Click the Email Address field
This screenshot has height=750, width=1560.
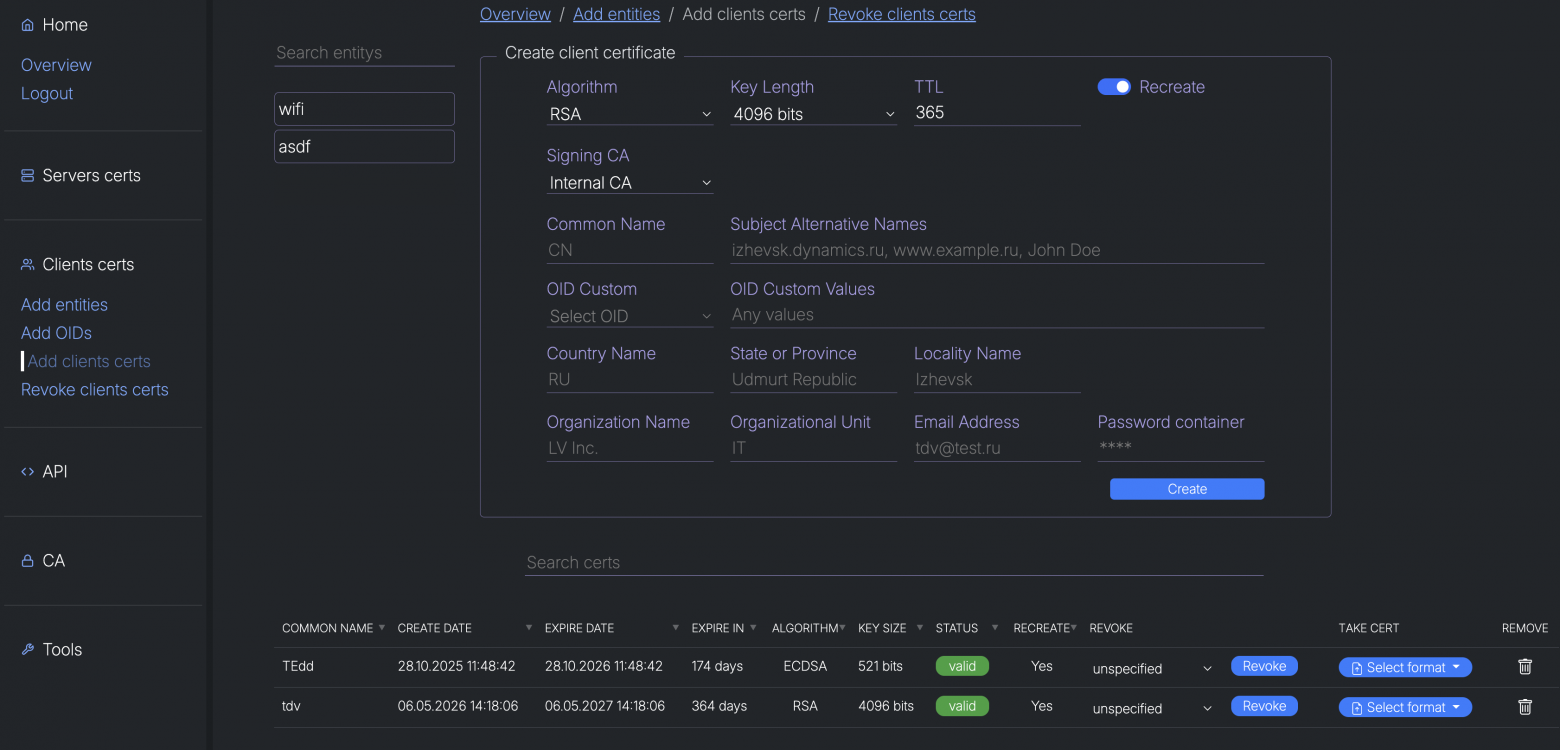coord(997,448)
